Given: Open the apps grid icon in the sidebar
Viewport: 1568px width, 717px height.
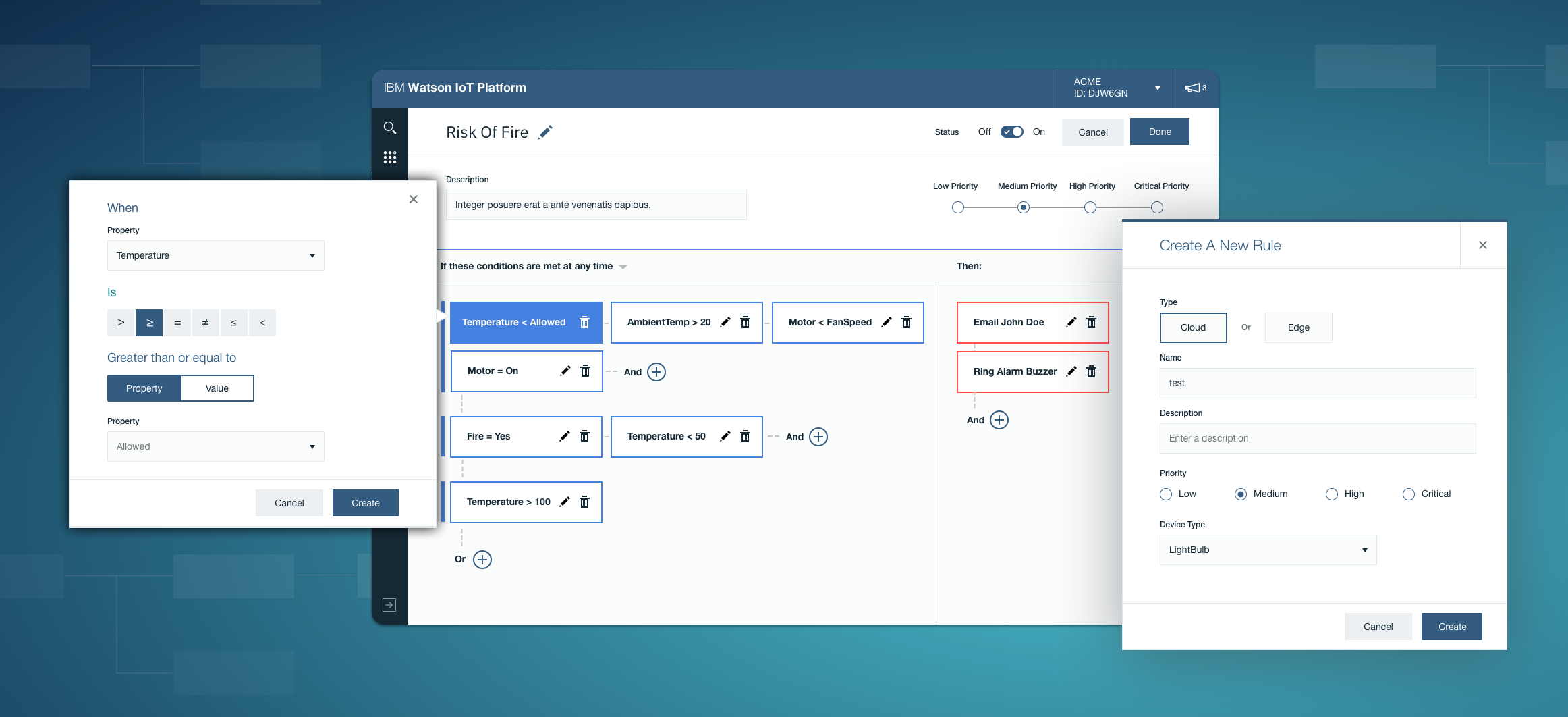Looking at the screenshot, I should [390, 157].
